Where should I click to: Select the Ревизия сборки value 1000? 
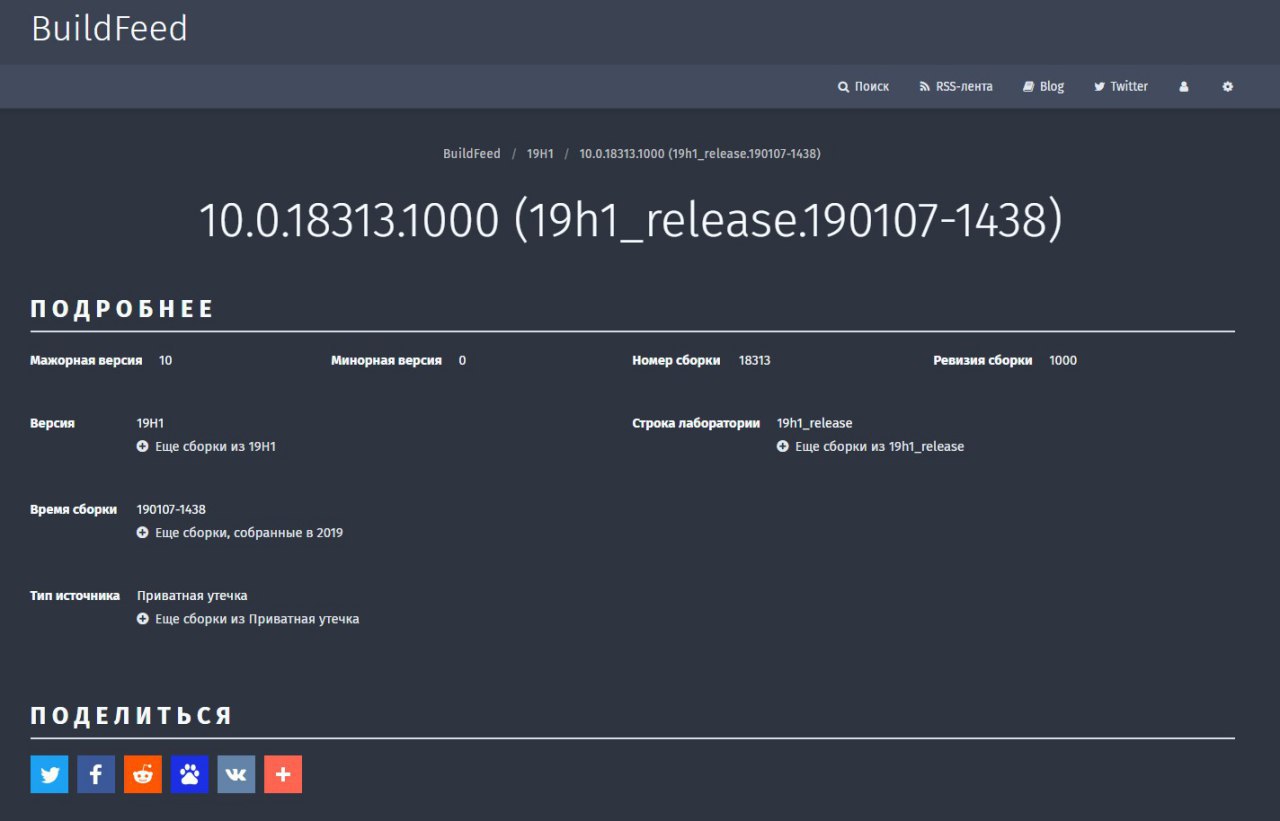(1063, 361)
